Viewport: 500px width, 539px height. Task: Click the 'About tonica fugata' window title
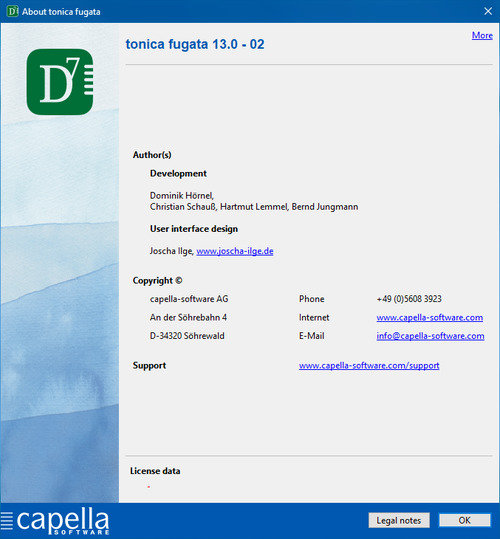pos(61,12)
